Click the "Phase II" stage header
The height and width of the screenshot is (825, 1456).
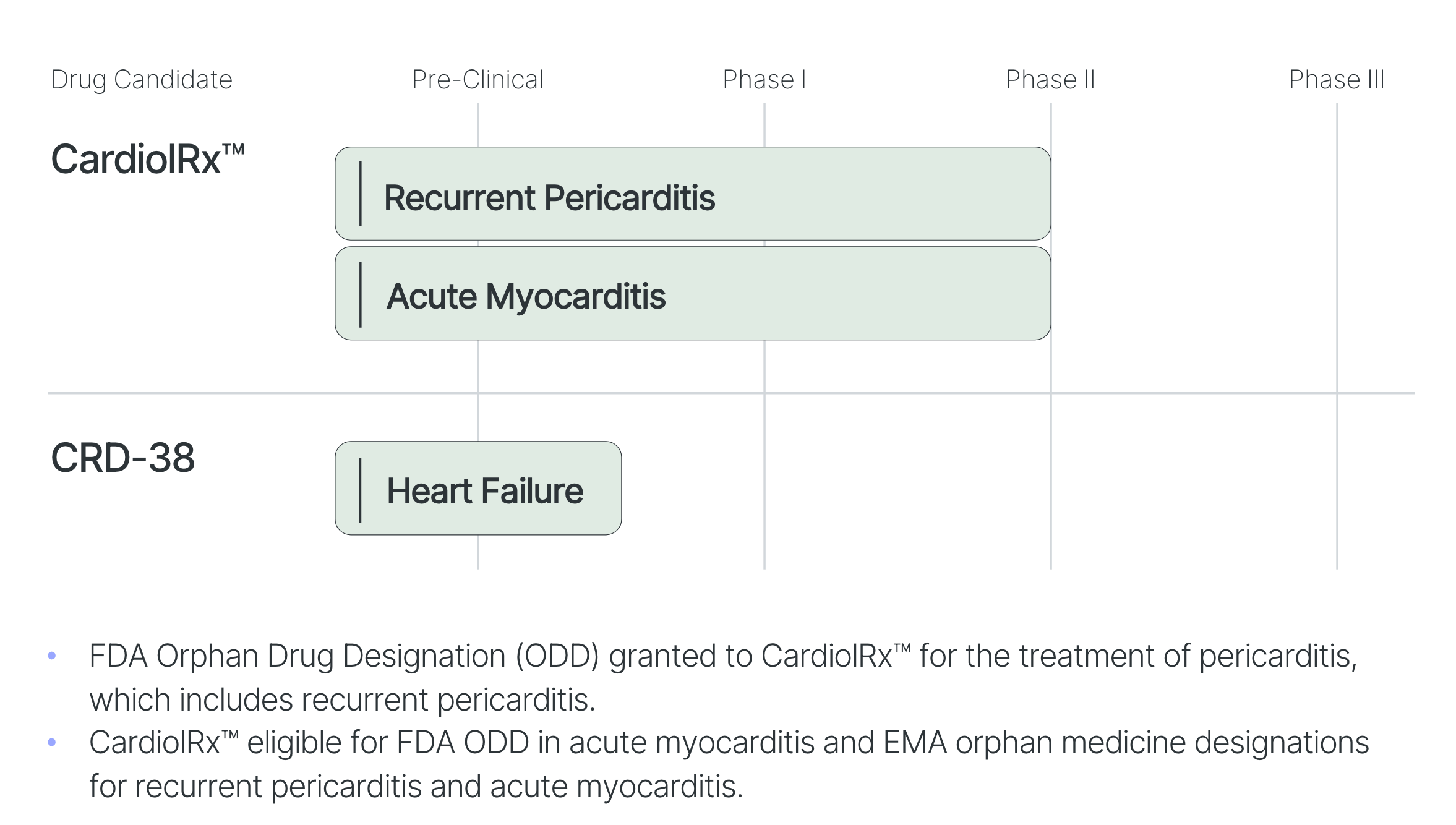pos(1050,80)
